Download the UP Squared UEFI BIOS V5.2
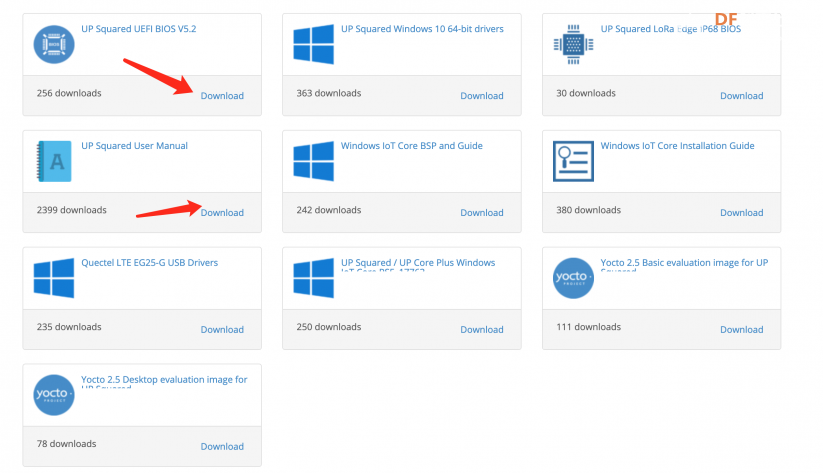Viewport: 823px width, 473px height. [x=222, y=96]
